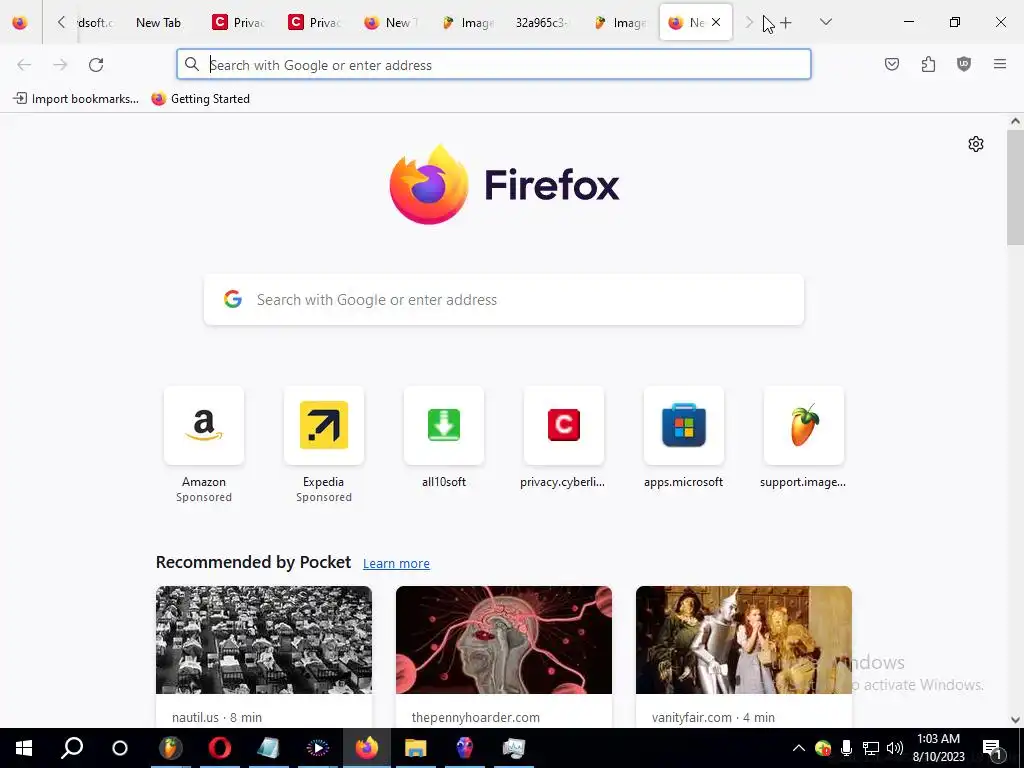Switch to the first Privacy tab
1024x768 pixels.
[238, 23]
